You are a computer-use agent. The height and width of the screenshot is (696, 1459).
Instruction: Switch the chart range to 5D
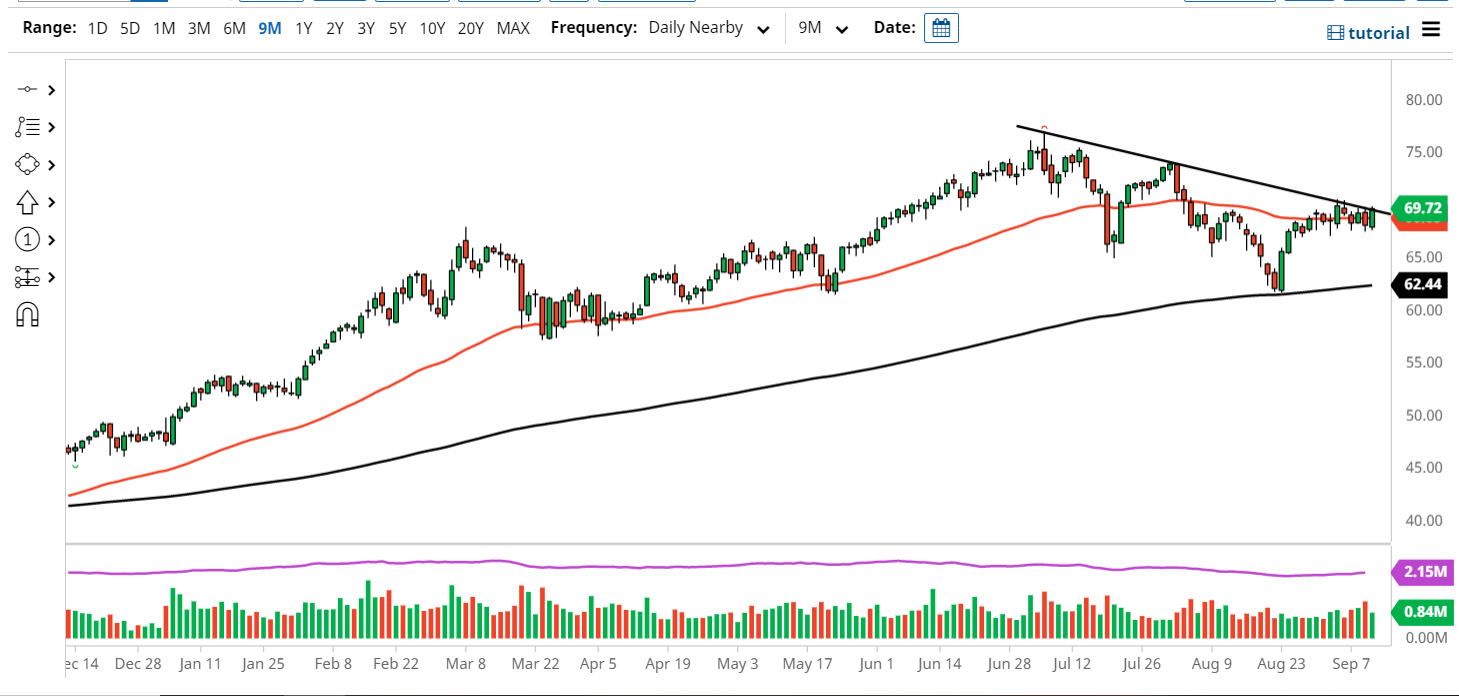click(x=129, y=28)
